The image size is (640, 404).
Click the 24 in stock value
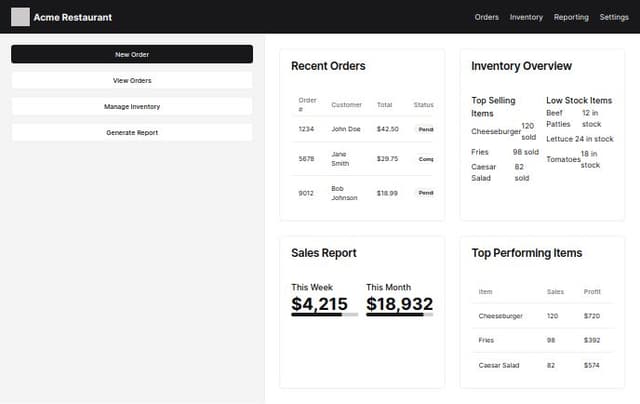point(594,139)
